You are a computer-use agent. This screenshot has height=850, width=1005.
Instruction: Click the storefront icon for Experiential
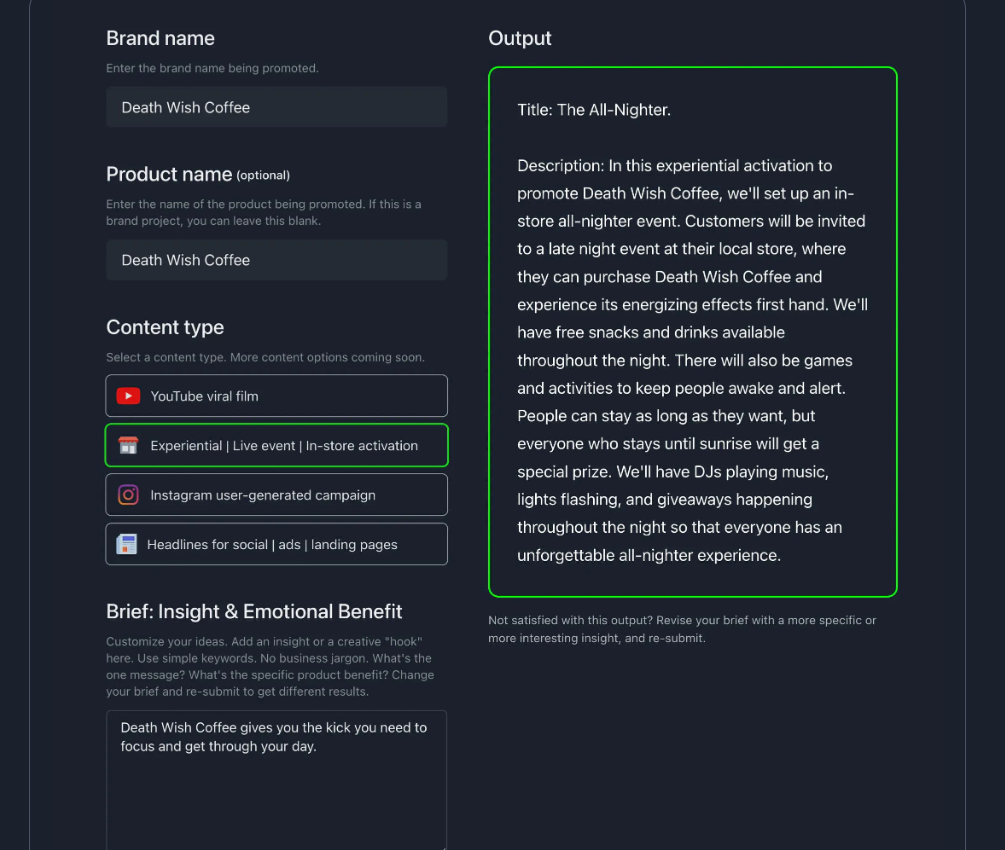(x=128, y=445)
